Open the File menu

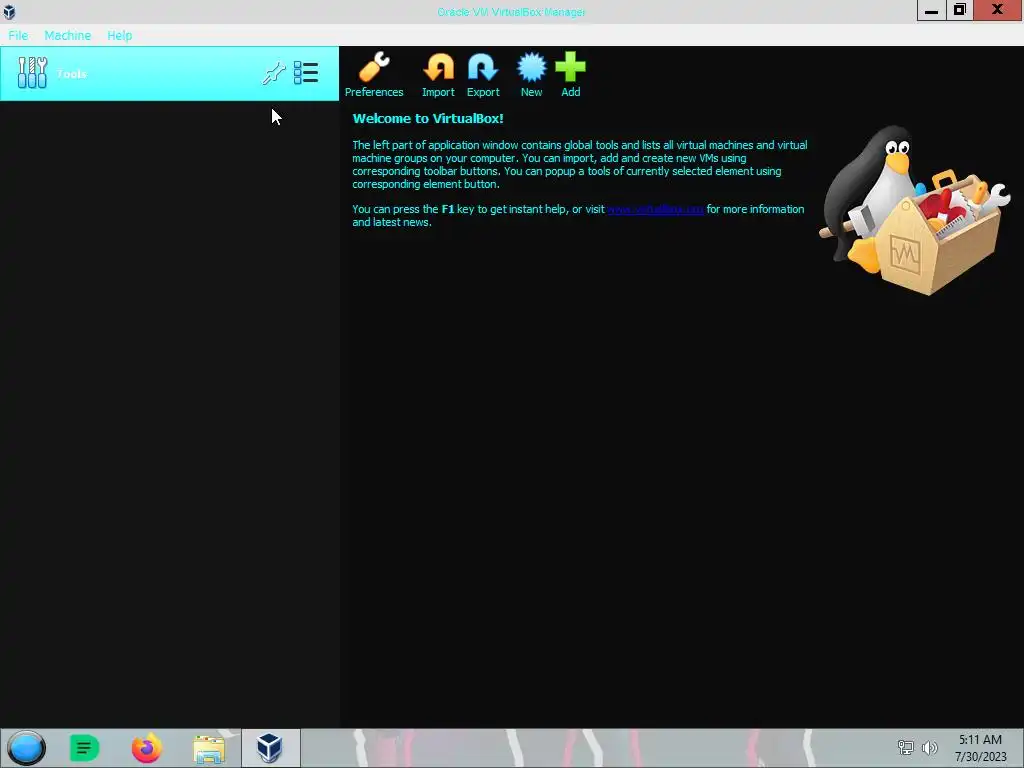(x=18, y=35)
